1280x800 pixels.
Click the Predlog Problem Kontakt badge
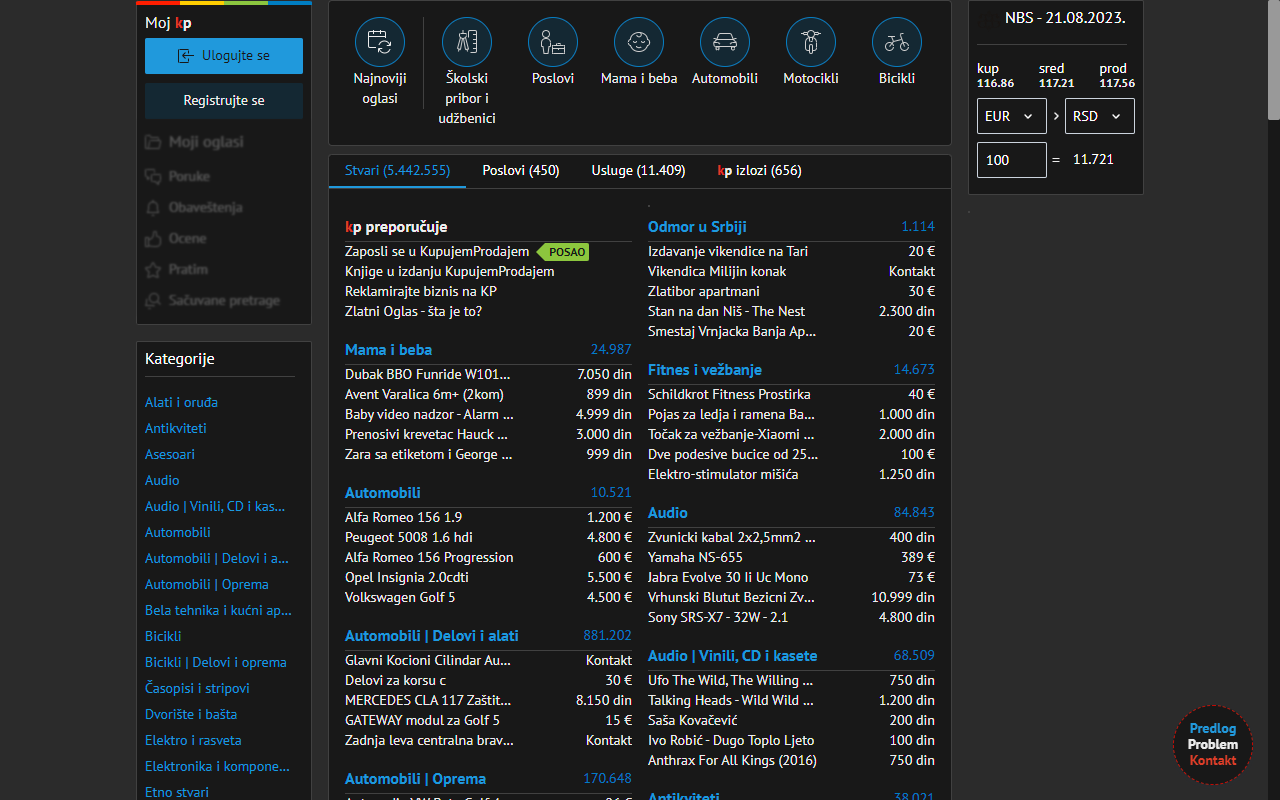(1212, 745)
